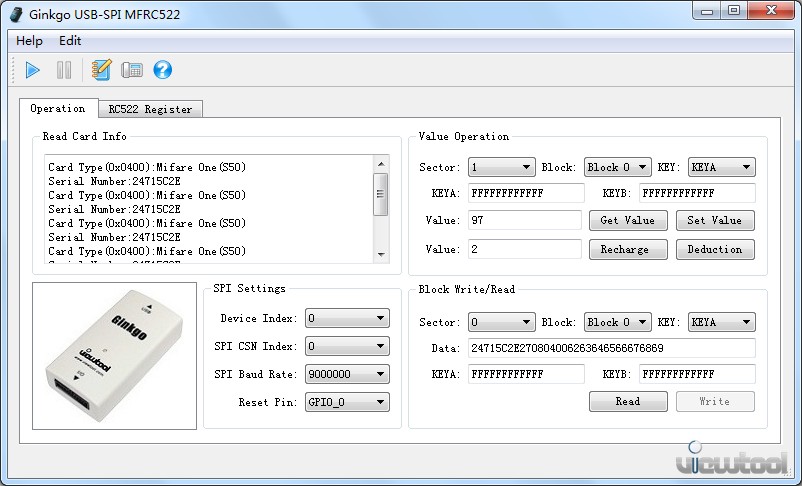
Task: Open help via blue question mark icon
Action: pyautogui.click(x=163, y=70)
